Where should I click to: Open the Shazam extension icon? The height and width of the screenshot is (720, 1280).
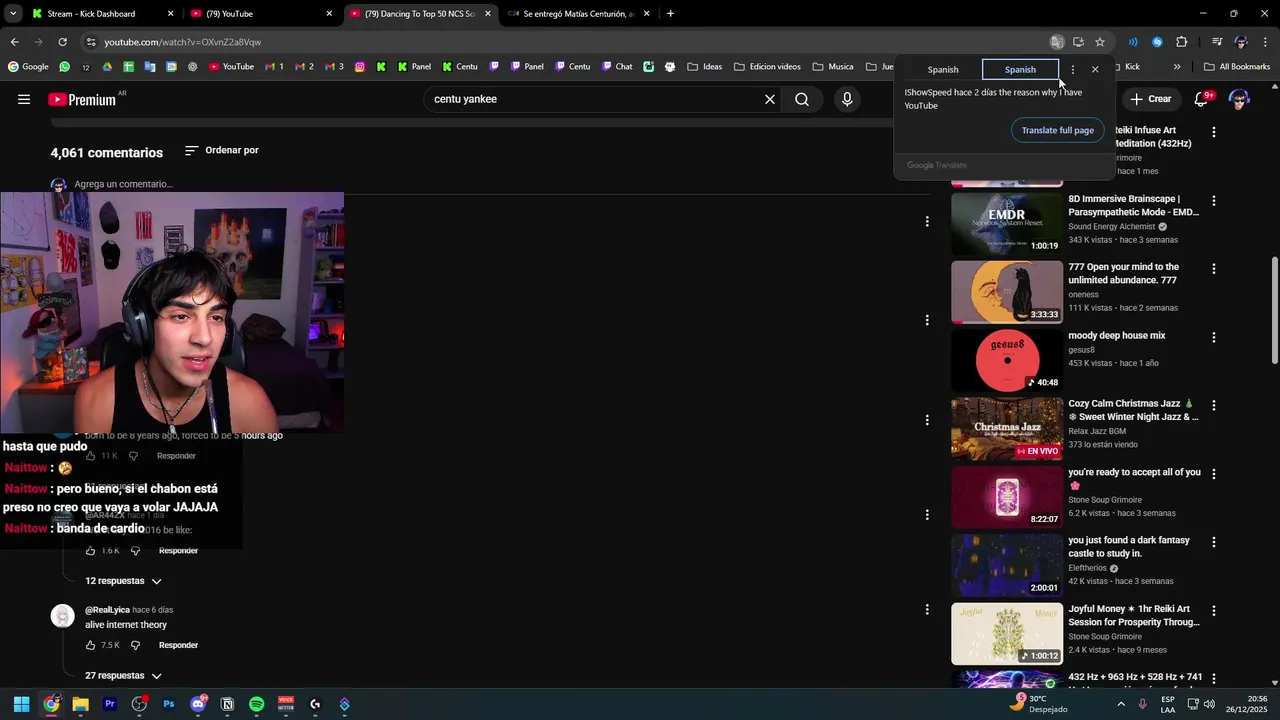pyautogui.click(x=1157, y=42)
